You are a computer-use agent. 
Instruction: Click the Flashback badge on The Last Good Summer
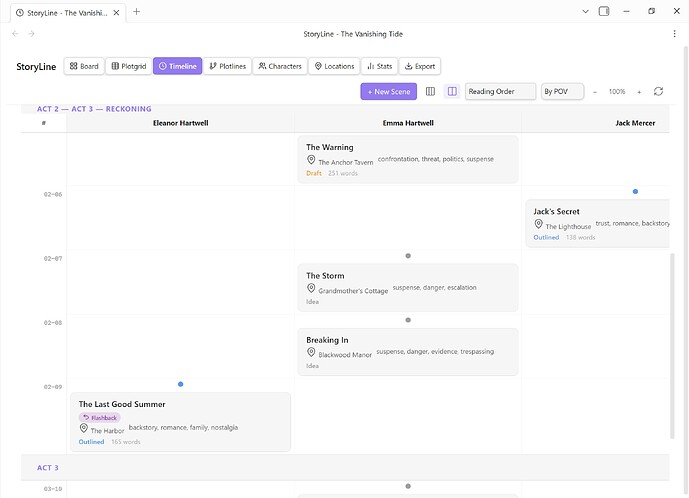[x=100, y=417]
